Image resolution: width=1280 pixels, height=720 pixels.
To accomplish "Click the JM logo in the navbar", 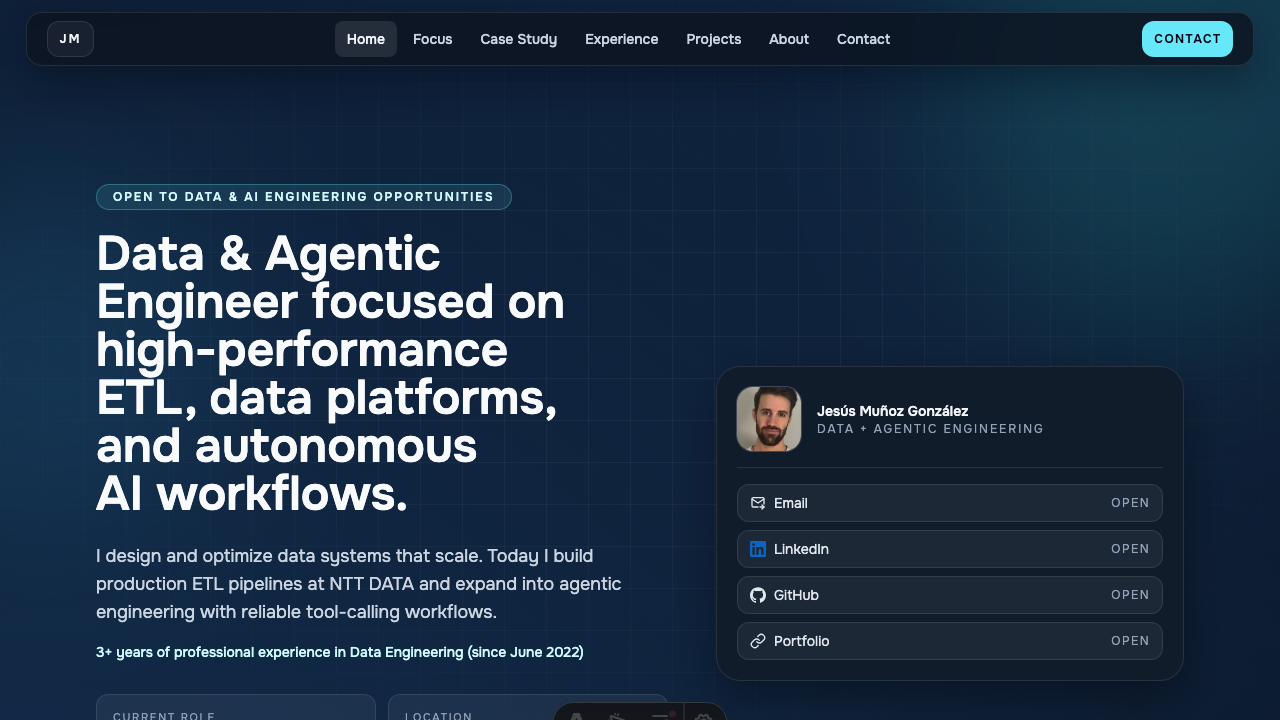I will pyautogui.click(x=70, y=39).
